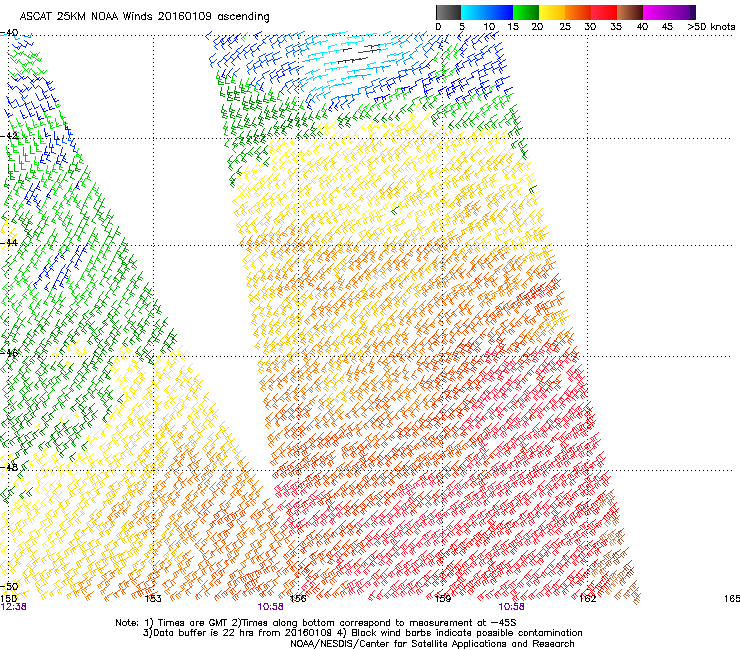740x650 pixels.
Task: Click the magenta-purple 40-50 knots legend swatch
Action: click(669, 12)
